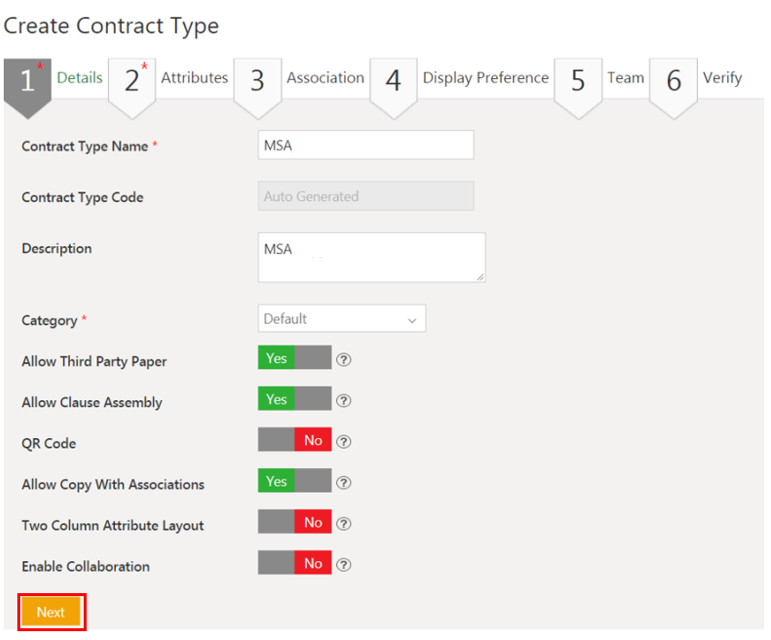
Task: Turn off Allow Copy With Associations
Action: (294, 482)
